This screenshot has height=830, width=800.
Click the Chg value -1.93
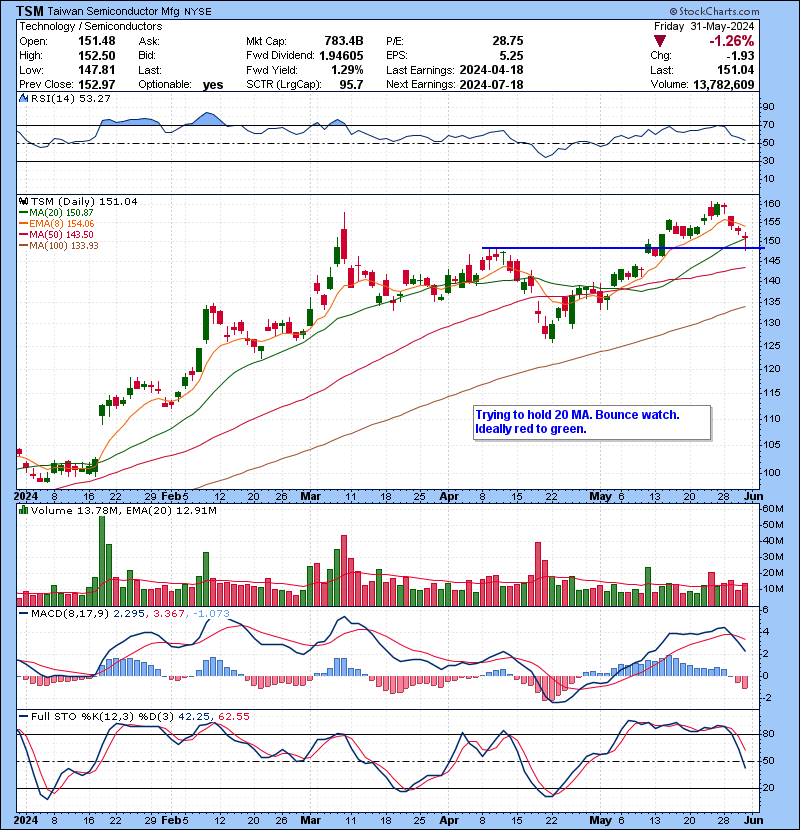tap(741, 55)
